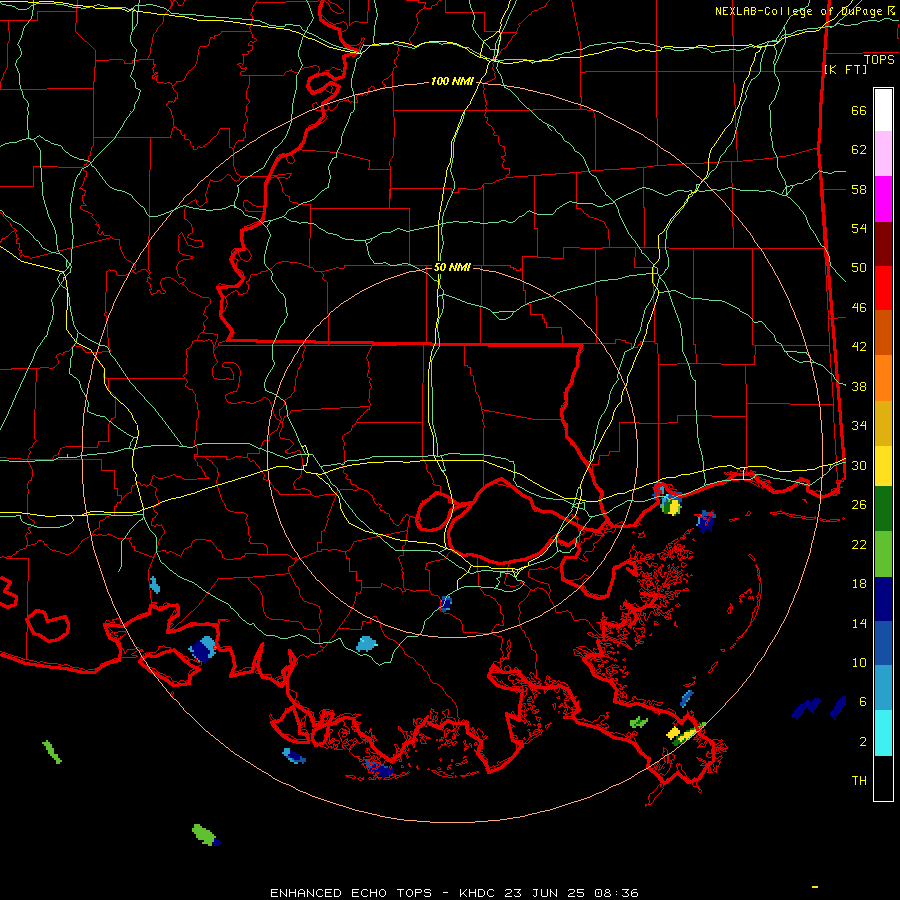The height and width of the screenshot is (900, 900).
Task: Click the yellow legend swatch
Action: tap(883, 466)
